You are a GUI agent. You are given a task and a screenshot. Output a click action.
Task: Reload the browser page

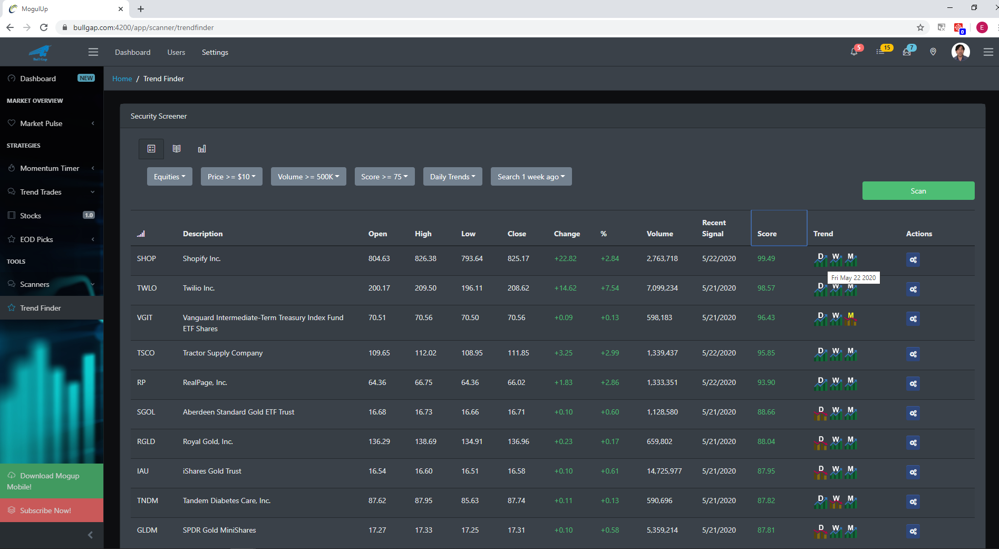point(43,27)
